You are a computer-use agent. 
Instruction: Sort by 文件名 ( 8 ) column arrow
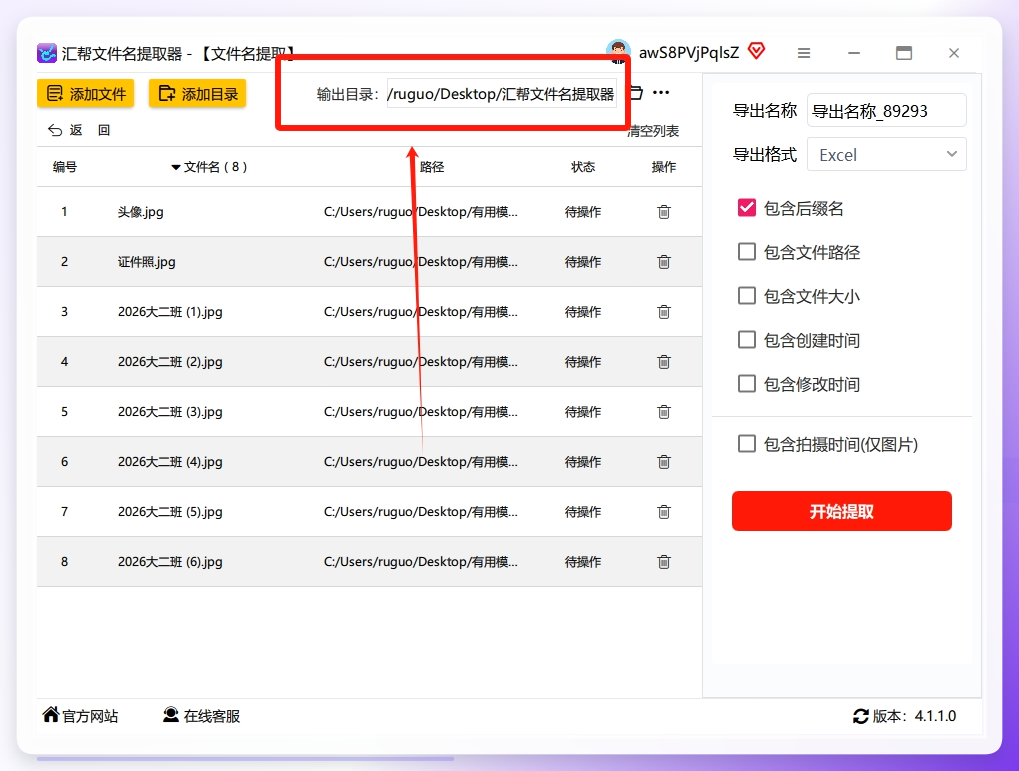point(175,168)
